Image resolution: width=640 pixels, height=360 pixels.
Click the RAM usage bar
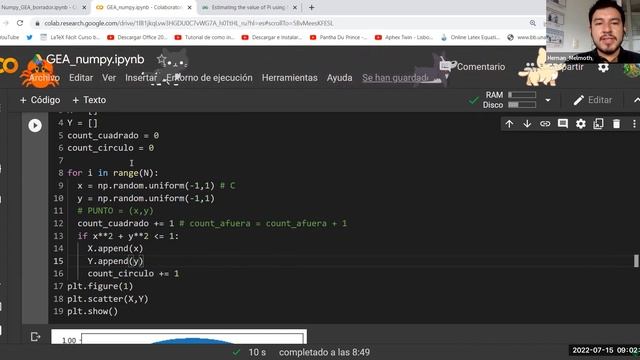pyautogui.click(x=522, y=95)
